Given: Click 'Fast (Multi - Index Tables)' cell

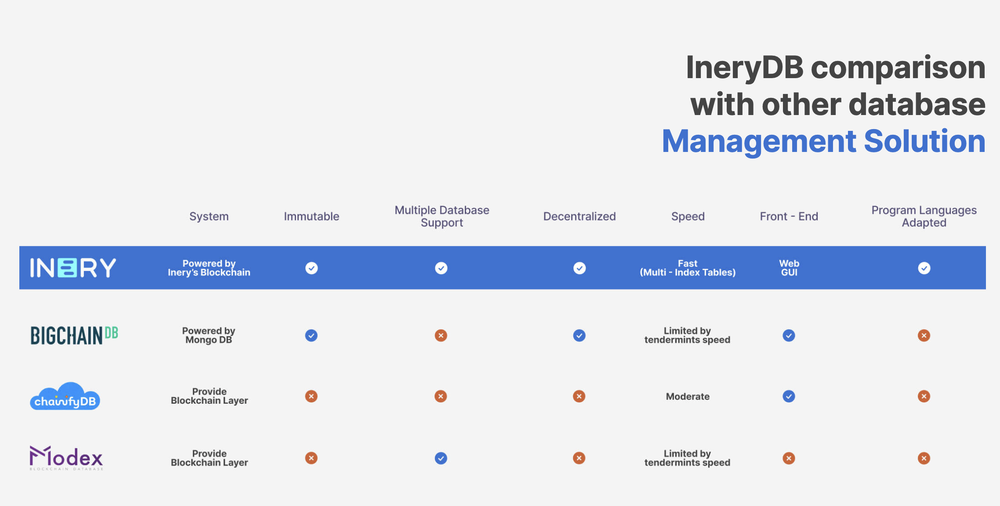Looking at the screenshot, I should (688, 268).
